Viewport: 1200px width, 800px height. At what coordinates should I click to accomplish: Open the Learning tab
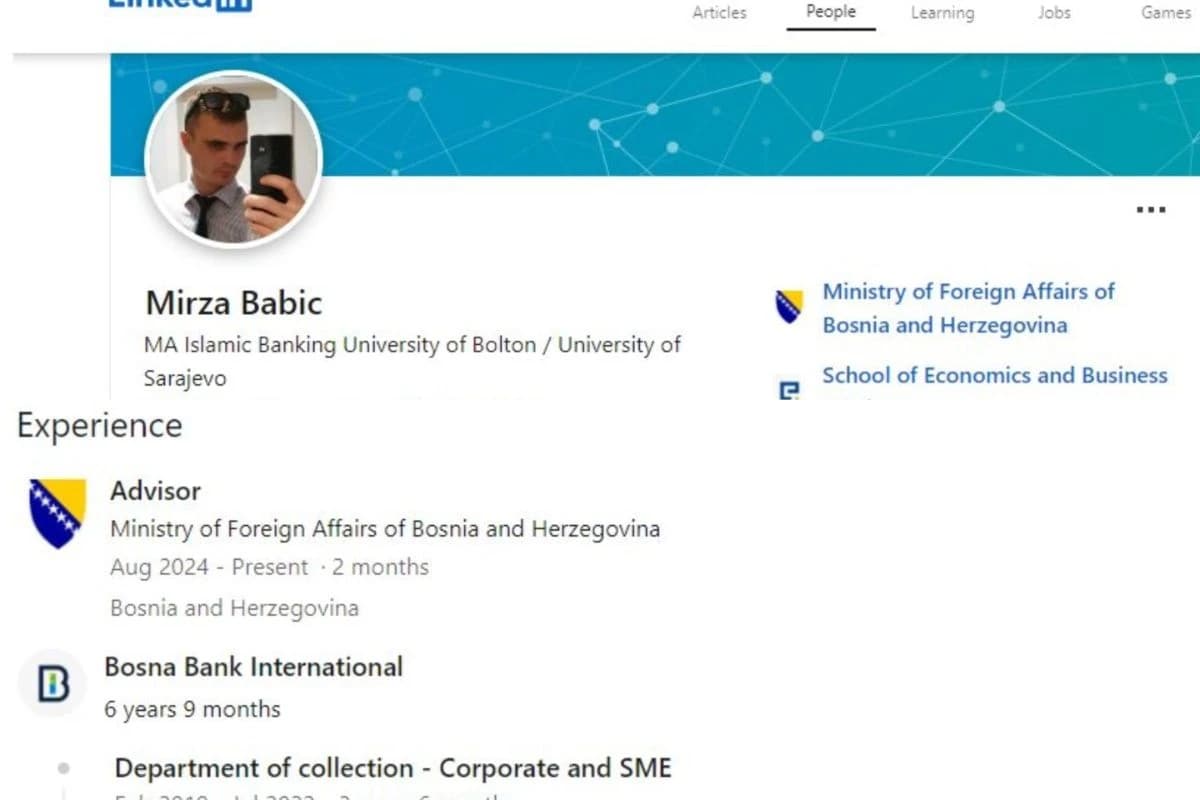(x=942, y=13)
